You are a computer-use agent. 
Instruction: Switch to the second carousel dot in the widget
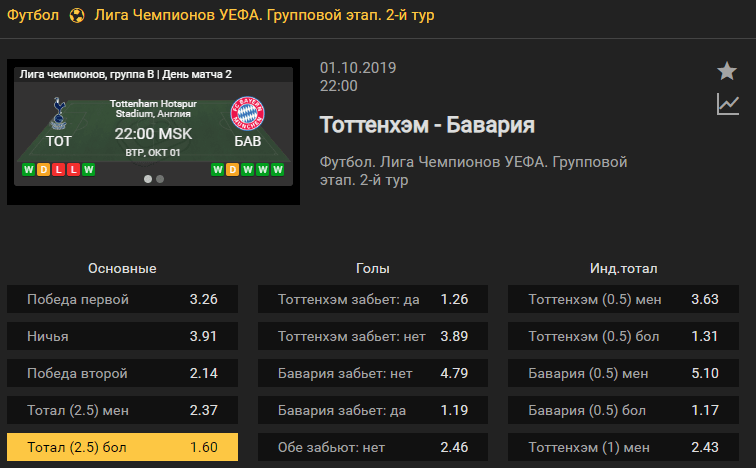(160, 179)
